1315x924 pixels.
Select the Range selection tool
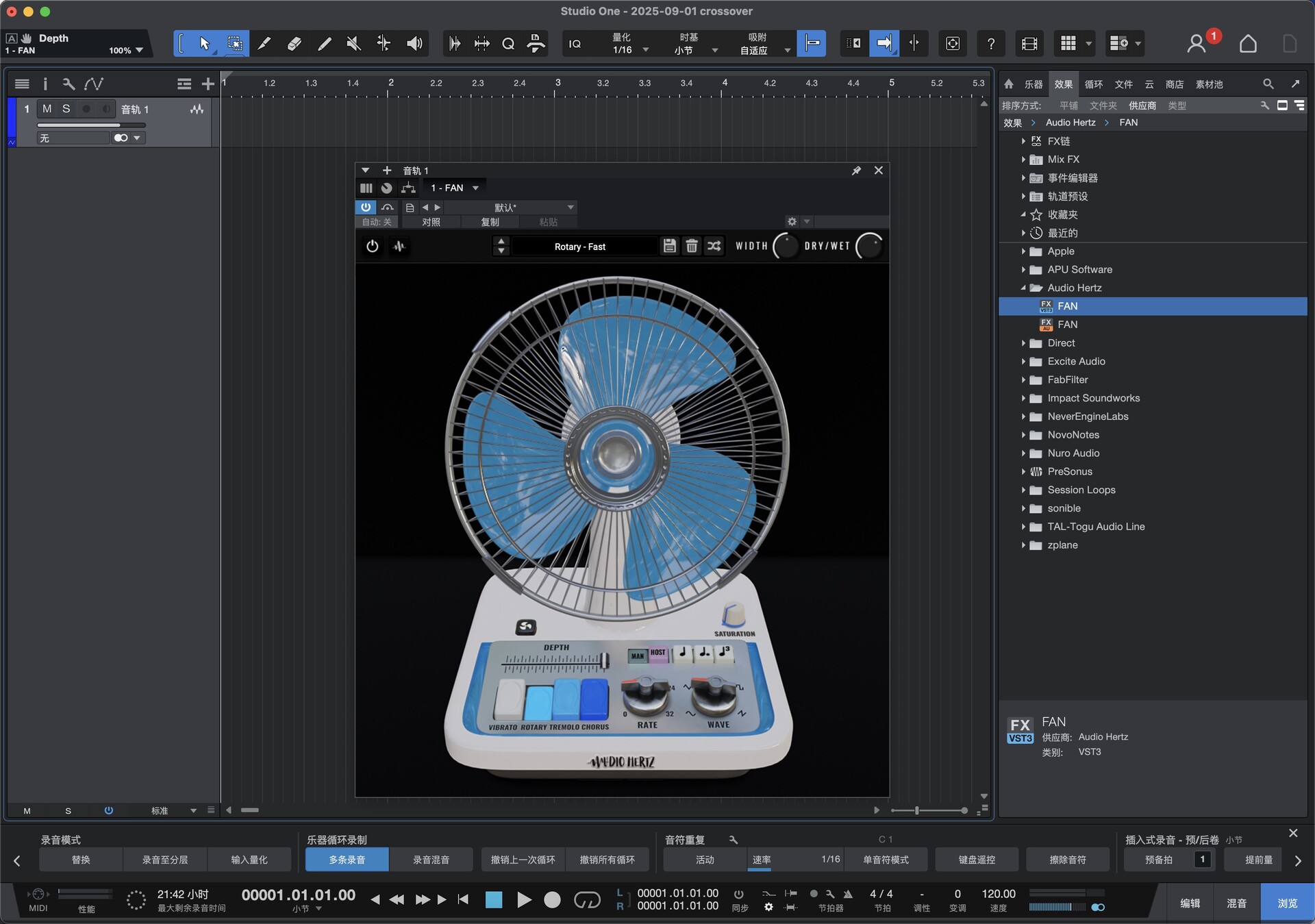tap(234, 44)
